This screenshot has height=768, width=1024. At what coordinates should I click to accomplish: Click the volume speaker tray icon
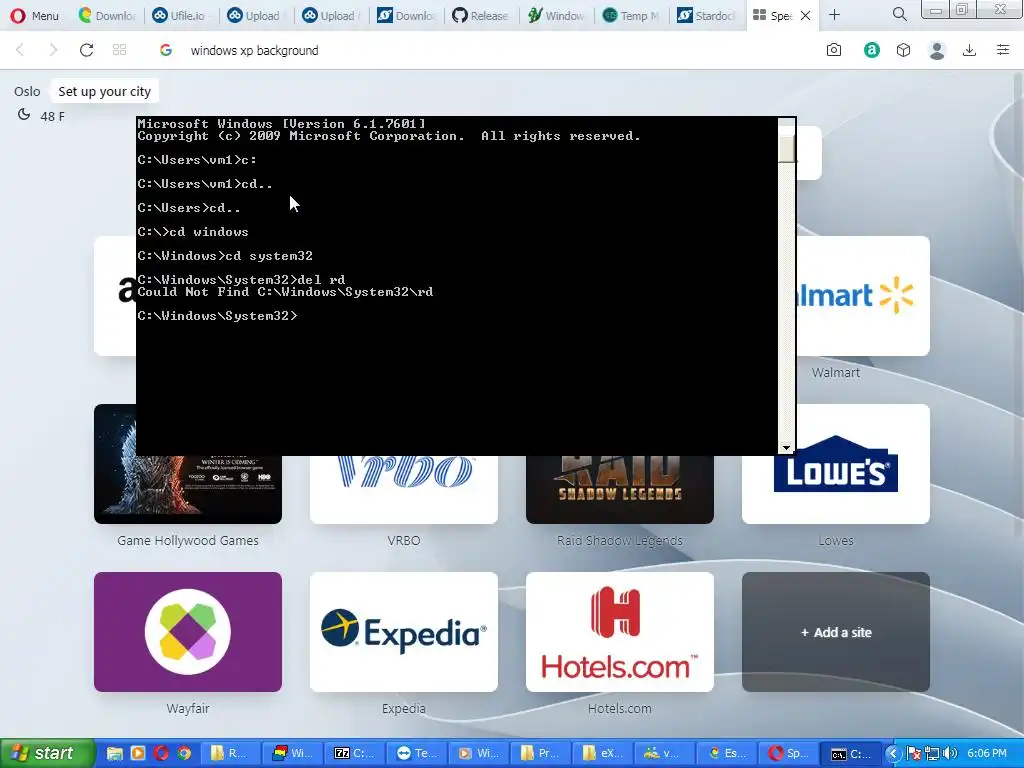tap(950, 754)
